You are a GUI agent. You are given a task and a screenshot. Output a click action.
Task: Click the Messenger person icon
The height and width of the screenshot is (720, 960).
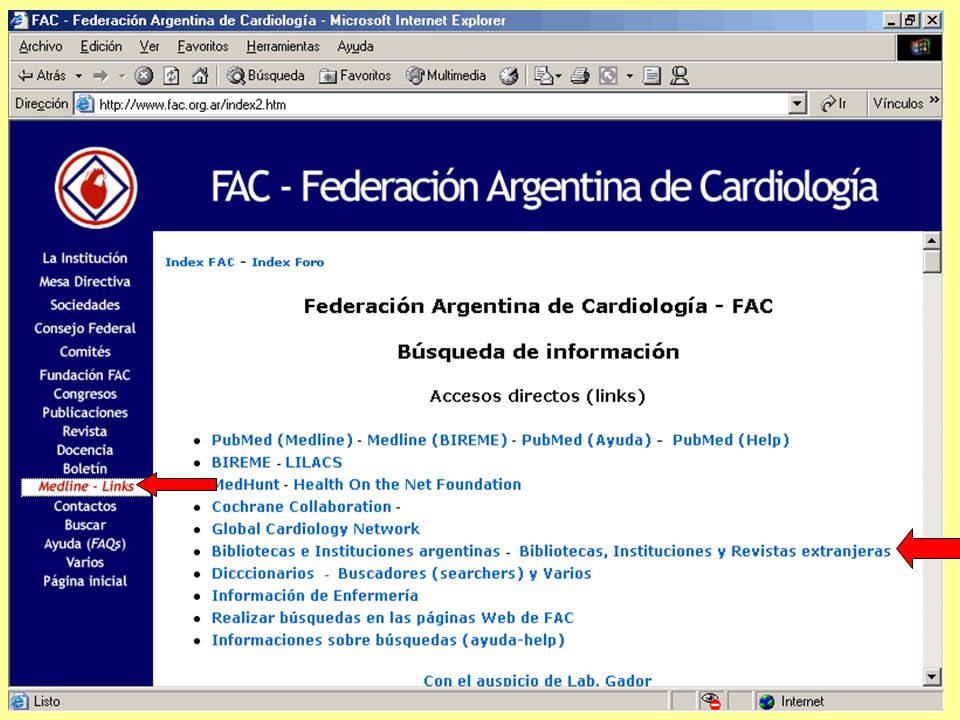(x=679, y=76)
